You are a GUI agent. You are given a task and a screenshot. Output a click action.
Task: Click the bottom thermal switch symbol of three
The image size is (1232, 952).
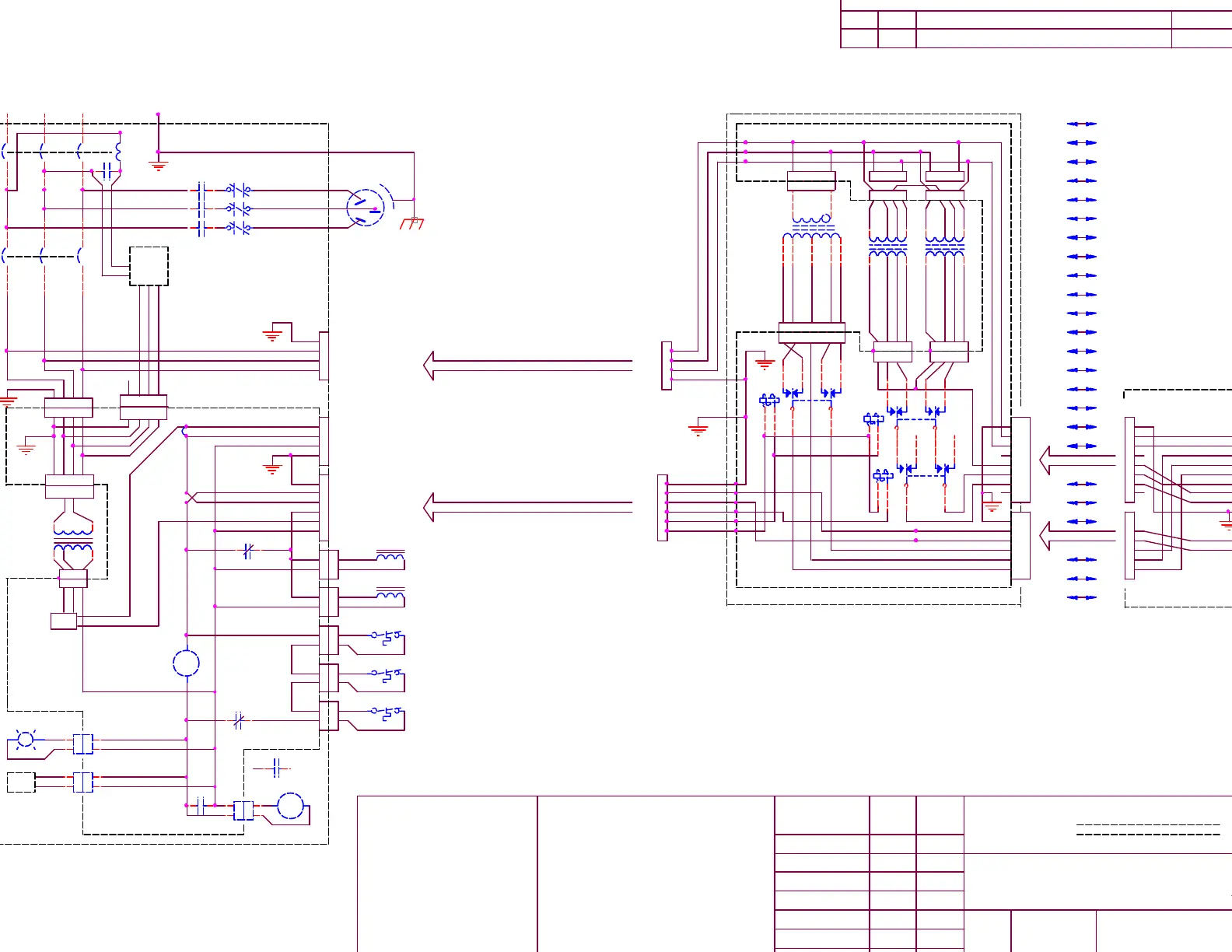click(x=387, y=712)
